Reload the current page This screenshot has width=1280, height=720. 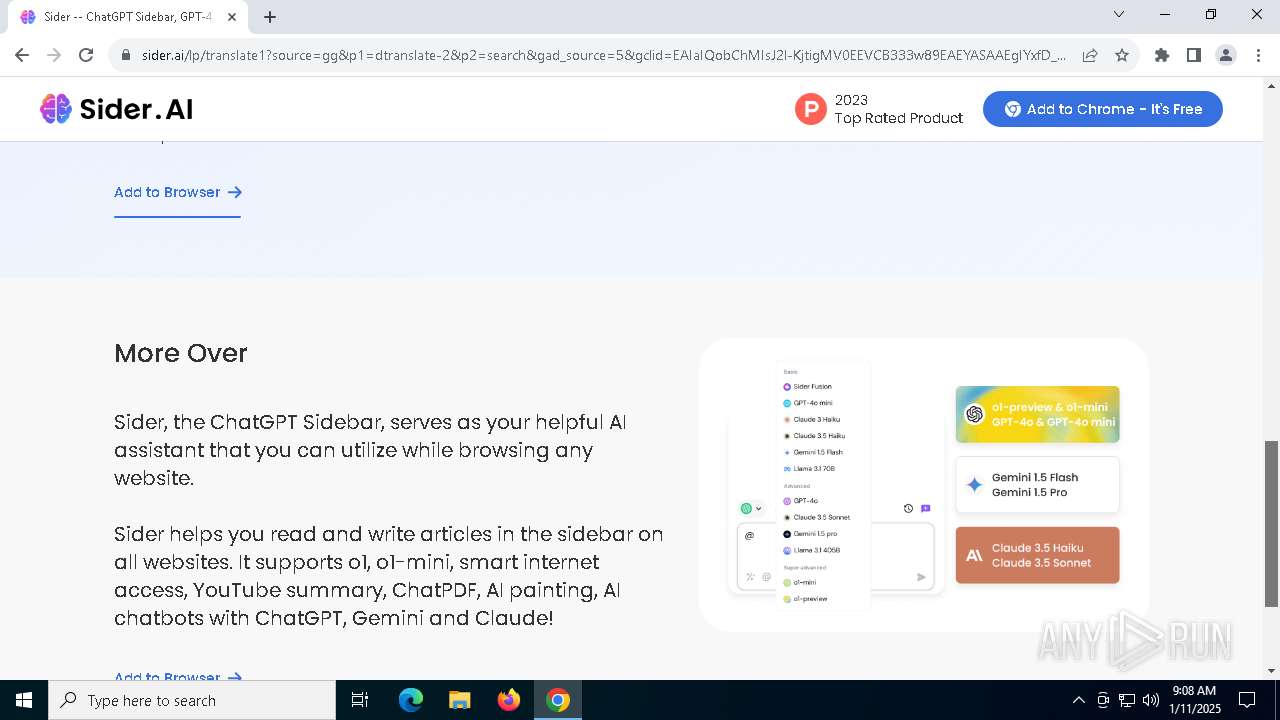click(86, 55)
